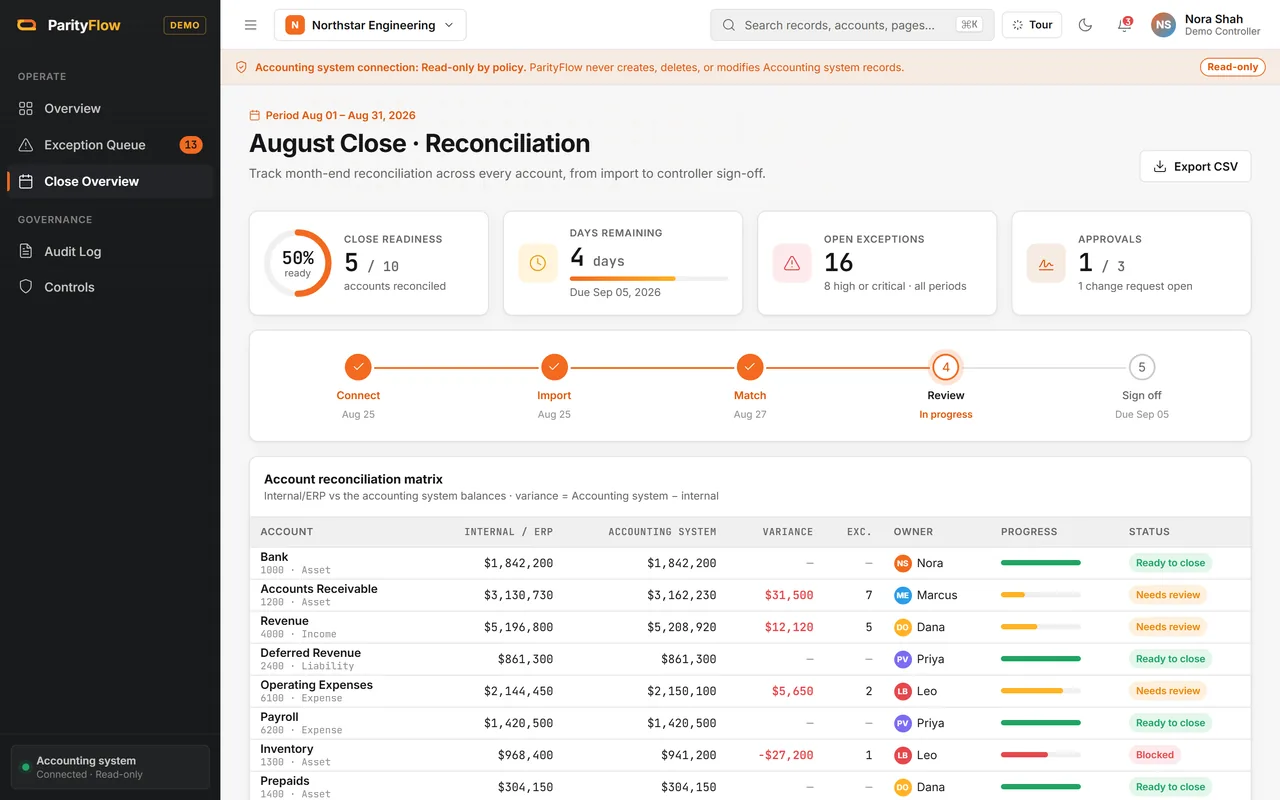Click the DEMO badge
Viewport: 1280px width, 800px height.
pos(185,25)
